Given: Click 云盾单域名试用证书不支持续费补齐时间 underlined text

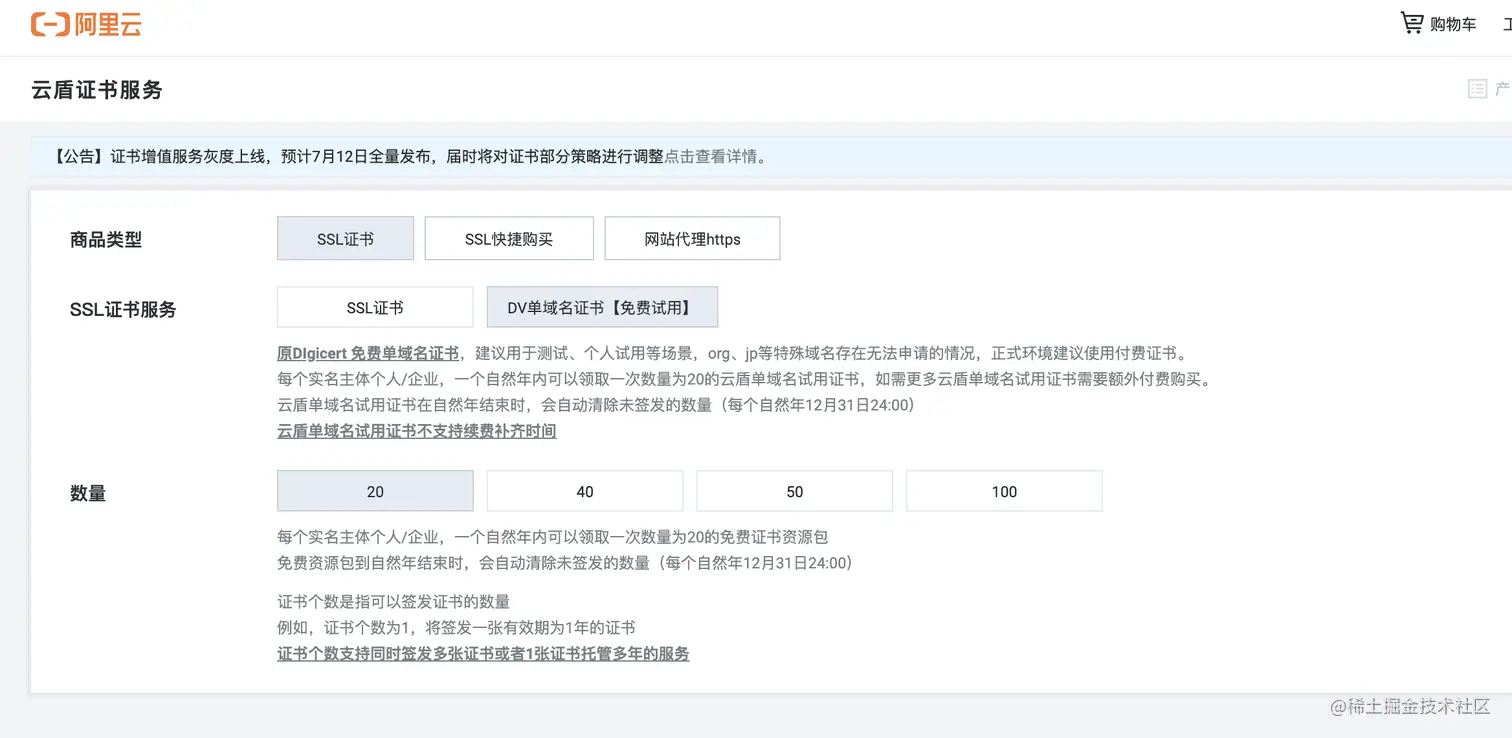Looking at the screenshot, I should (416, 431).
